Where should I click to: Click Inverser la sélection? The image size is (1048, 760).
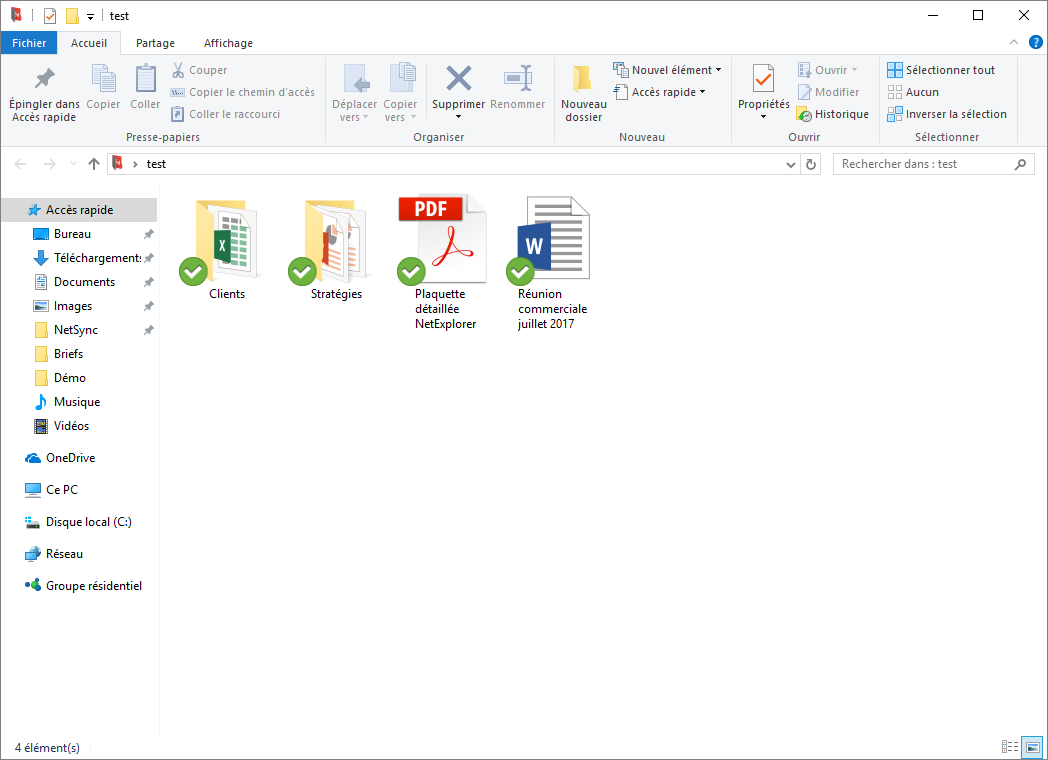(x=947, y=114)
